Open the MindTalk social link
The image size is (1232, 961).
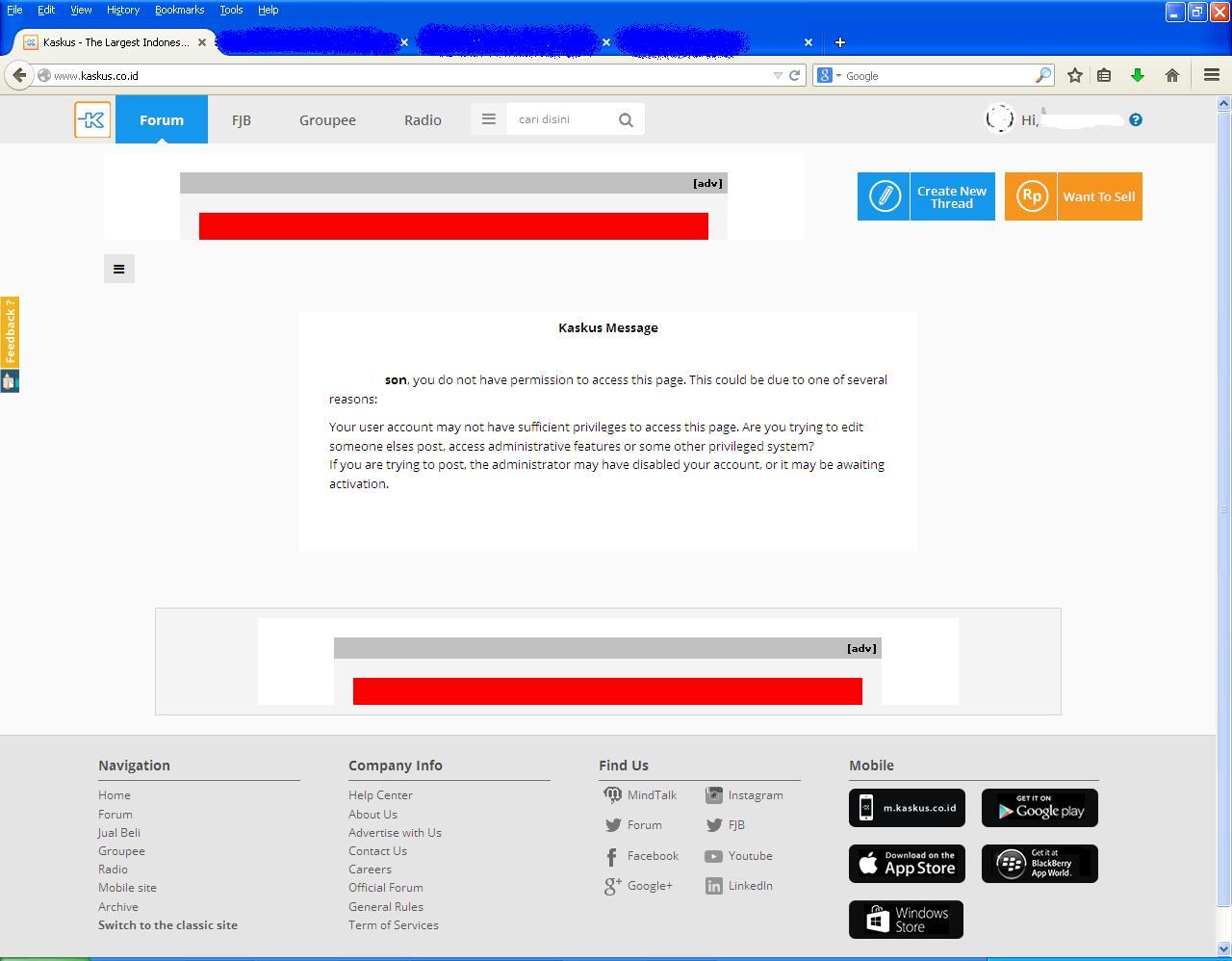click(640, 795)
